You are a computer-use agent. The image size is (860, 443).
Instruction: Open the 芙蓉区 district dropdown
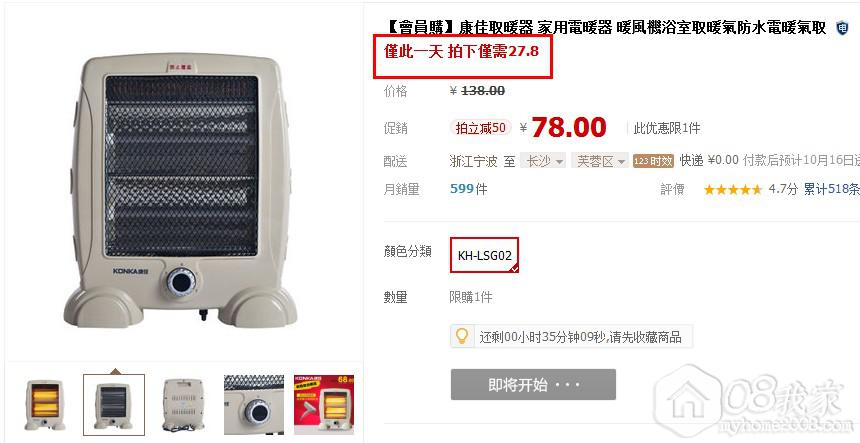(x=599, y=161)
